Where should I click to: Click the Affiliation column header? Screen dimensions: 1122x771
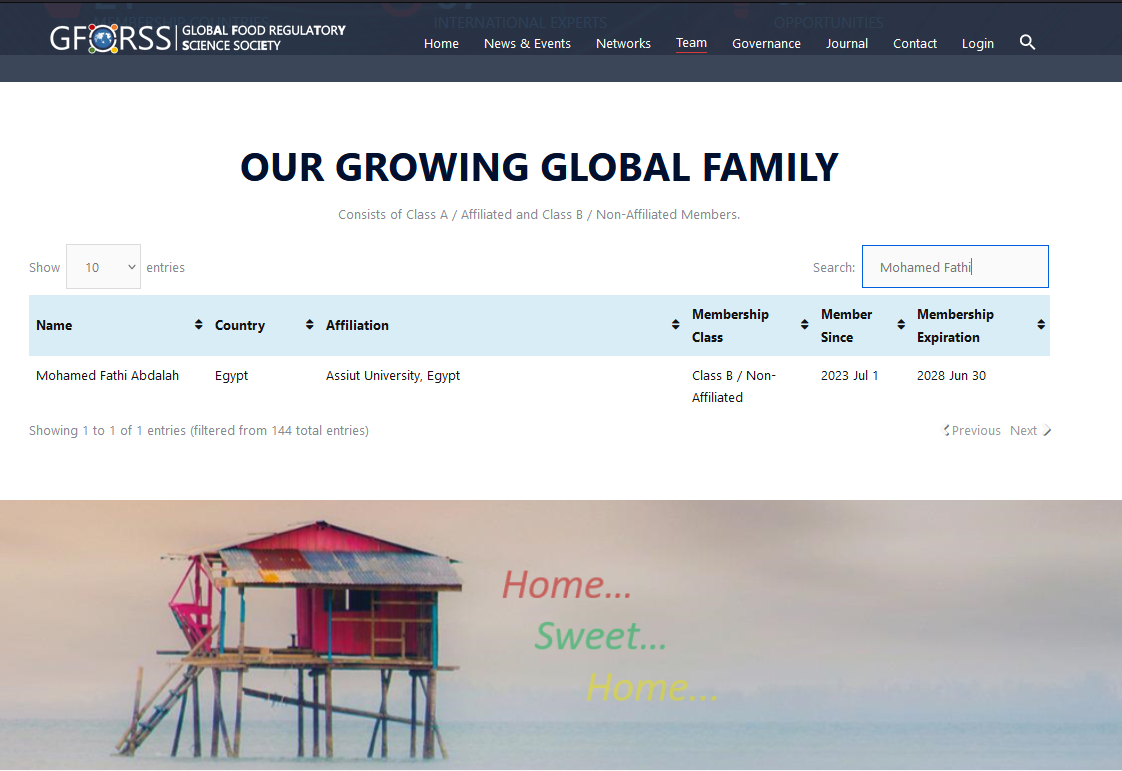pos(502,325)
